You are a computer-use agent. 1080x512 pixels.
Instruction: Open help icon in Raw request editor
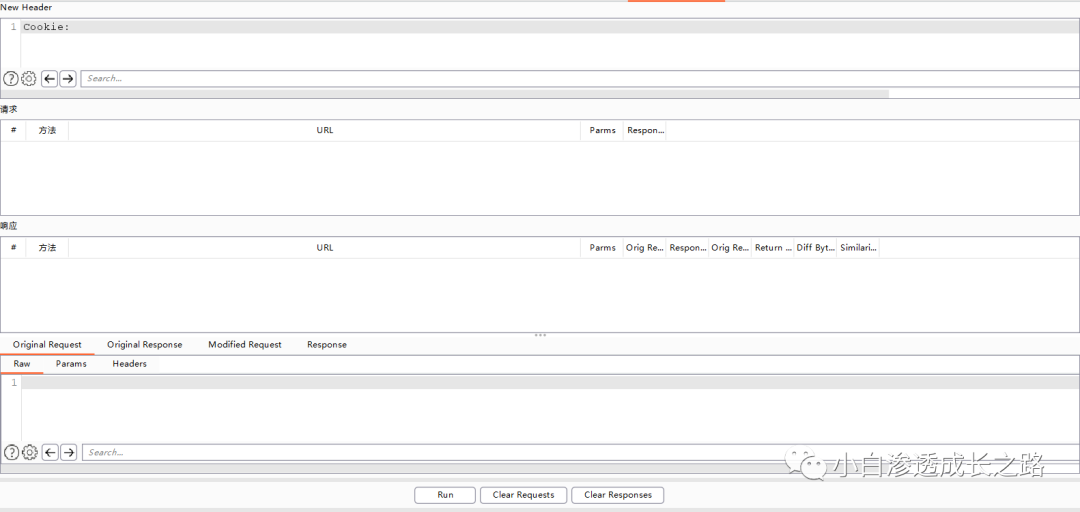coord(11,453)
